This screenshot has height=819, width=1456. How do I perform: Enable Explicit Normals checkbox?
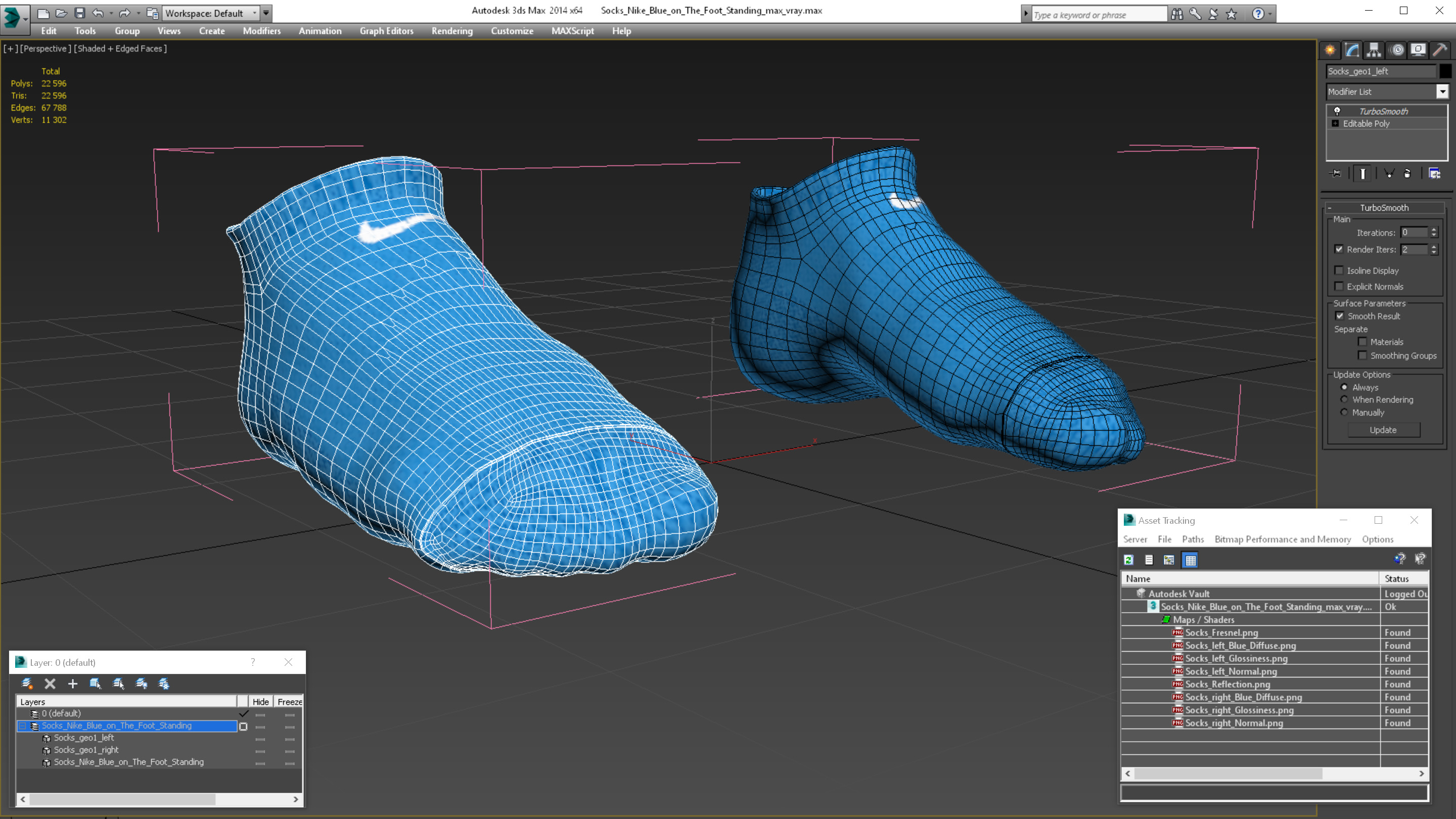pyautogui.click(x=1339, y=286)
